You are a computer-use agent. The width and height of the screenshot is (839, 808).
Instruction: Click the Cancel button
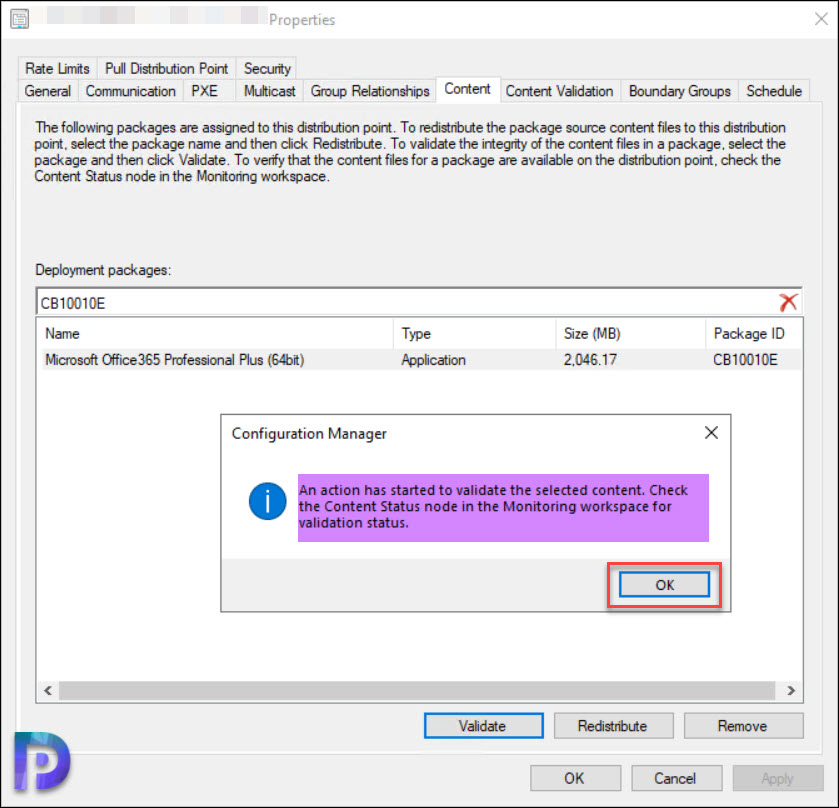point(676,778)
